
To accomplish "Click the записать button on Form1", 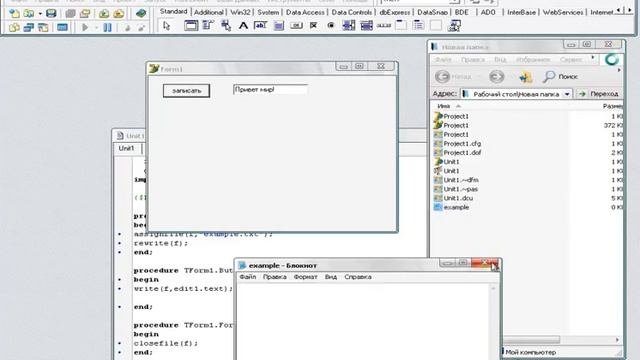I will pos(187,91).
